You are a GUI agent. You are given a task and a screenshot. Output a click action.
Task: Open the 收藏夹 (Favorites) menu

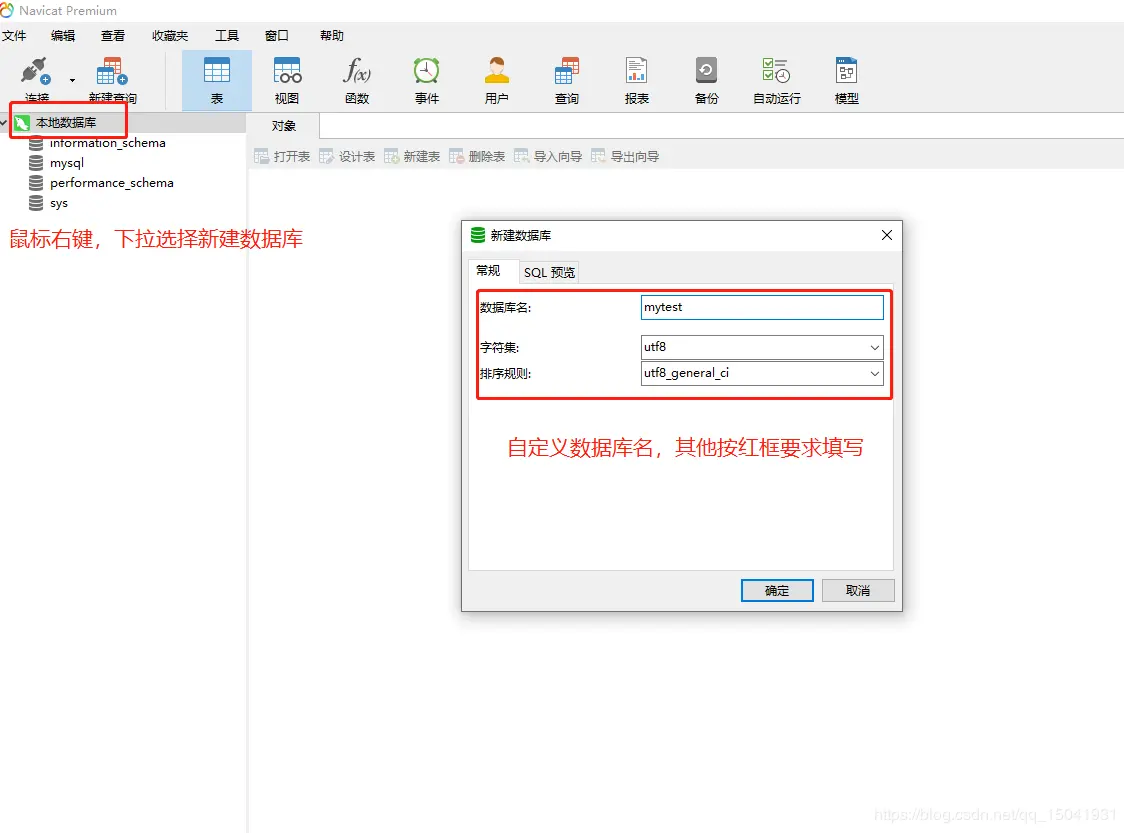(170, 36)
